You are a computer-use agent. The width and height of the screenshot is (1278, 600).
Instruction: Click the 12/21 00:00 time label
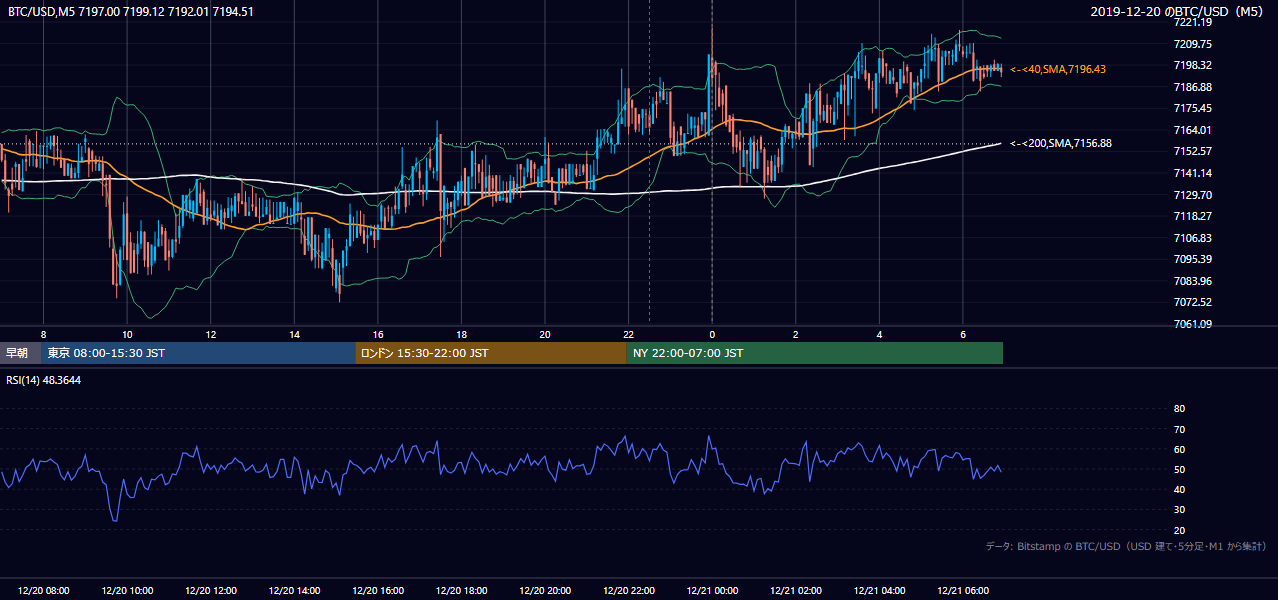pos(712,591)
